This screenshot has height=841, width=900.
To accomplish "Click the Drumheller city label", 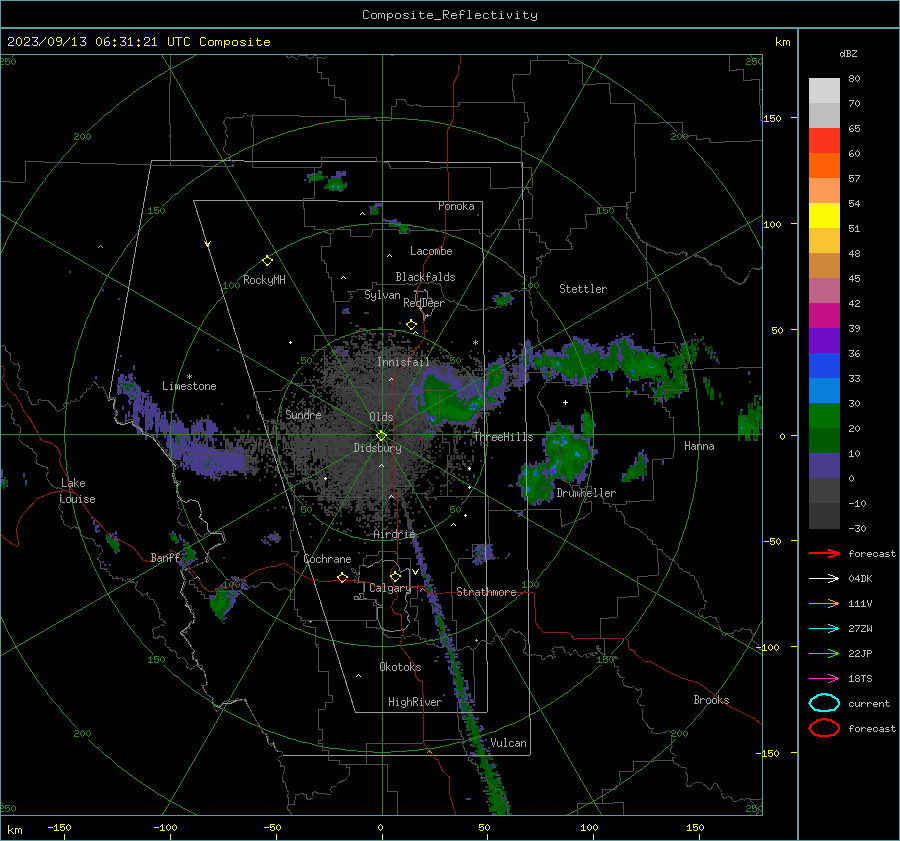I will point(586,493).
